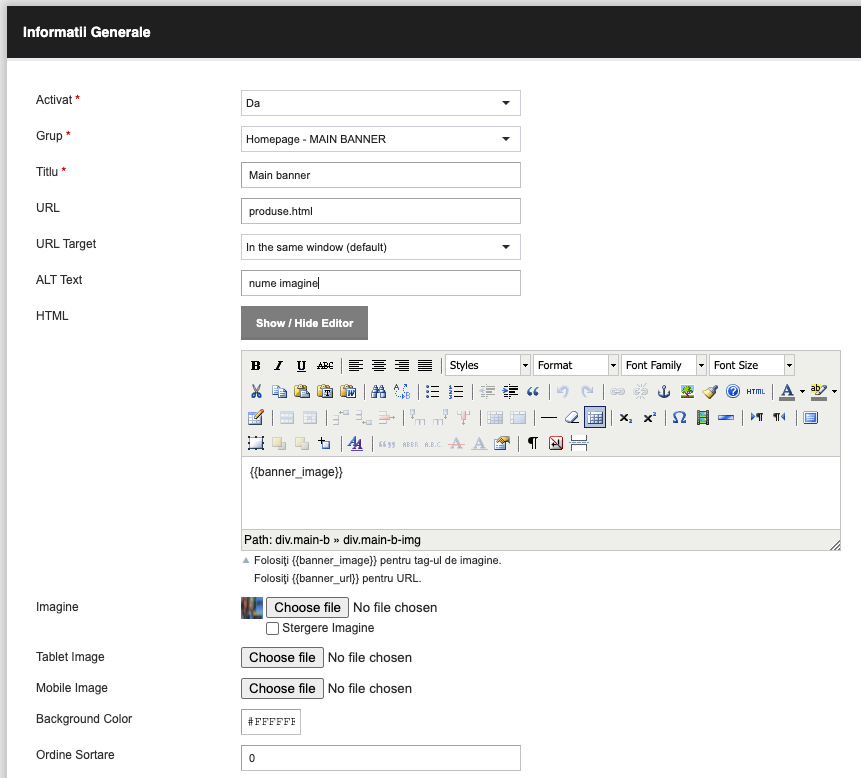Select div.main-b in the editor path
The image size is (861, 778).
[302, 540]
